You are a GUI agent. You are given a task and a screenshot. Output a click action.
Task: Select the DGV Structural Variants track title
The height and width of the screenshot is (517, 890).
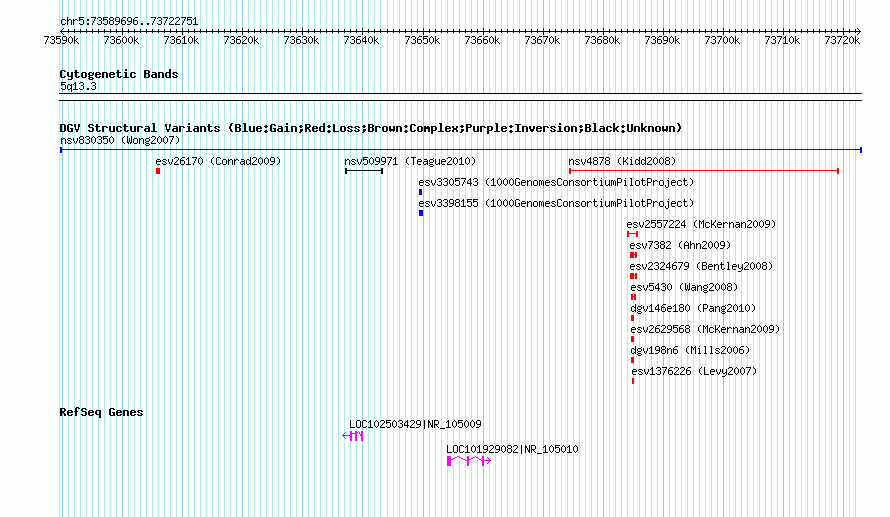[371, 128]
